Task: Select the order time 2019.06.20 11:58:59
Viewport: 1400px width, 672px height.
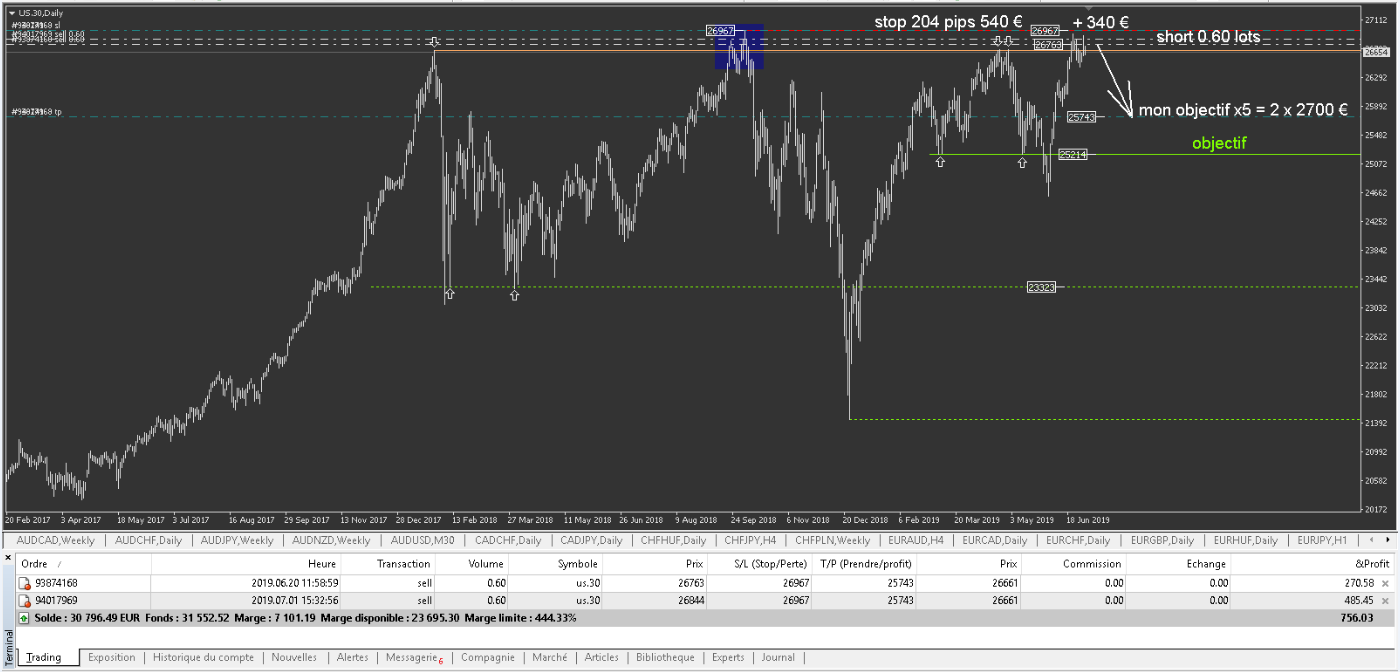Action: click(296, 583)
